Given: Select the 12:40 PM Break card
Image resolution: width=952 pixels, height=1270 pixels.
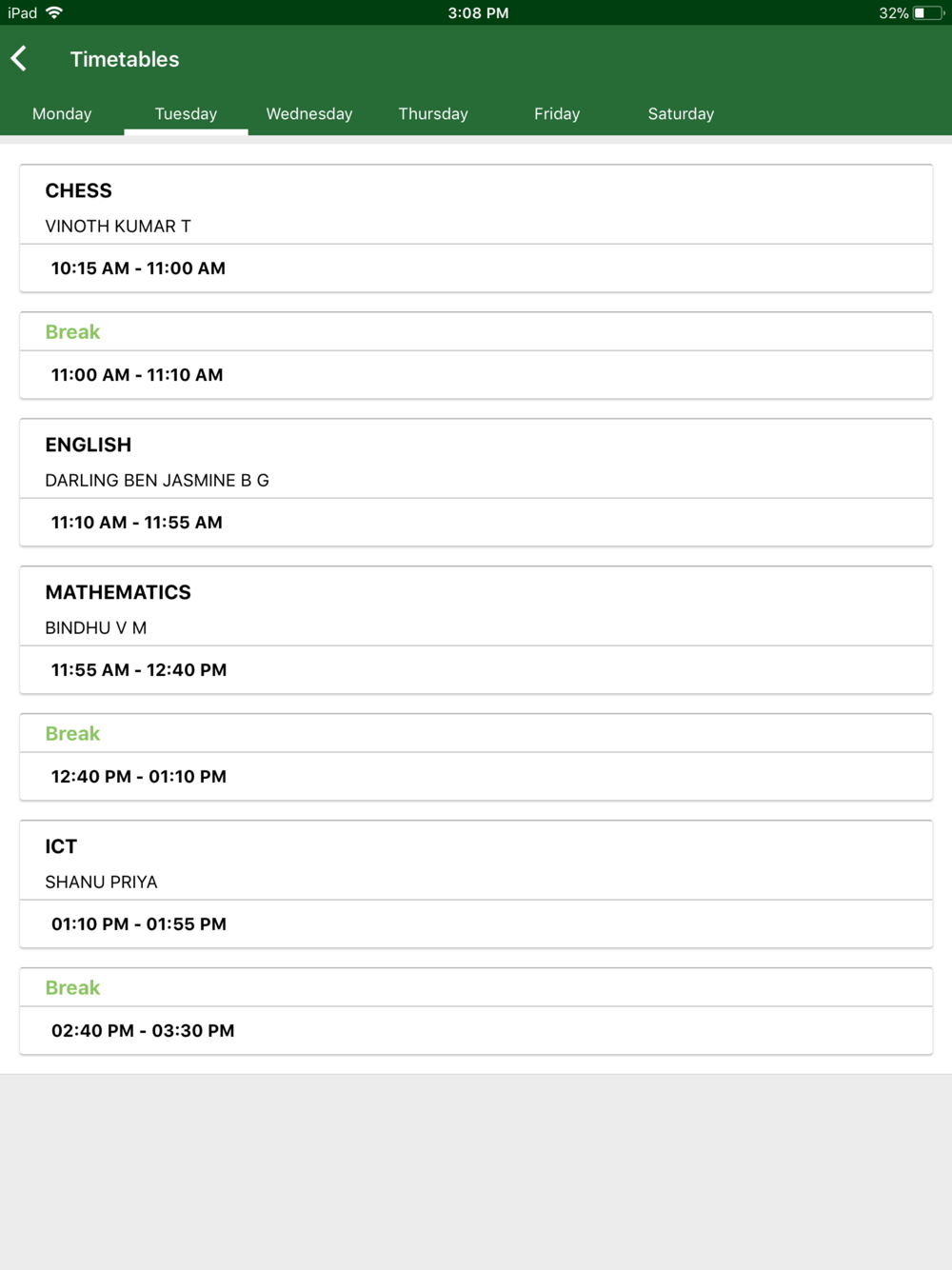Looking at the screenshot, I should pyautogui.click(x=476, y=757).
